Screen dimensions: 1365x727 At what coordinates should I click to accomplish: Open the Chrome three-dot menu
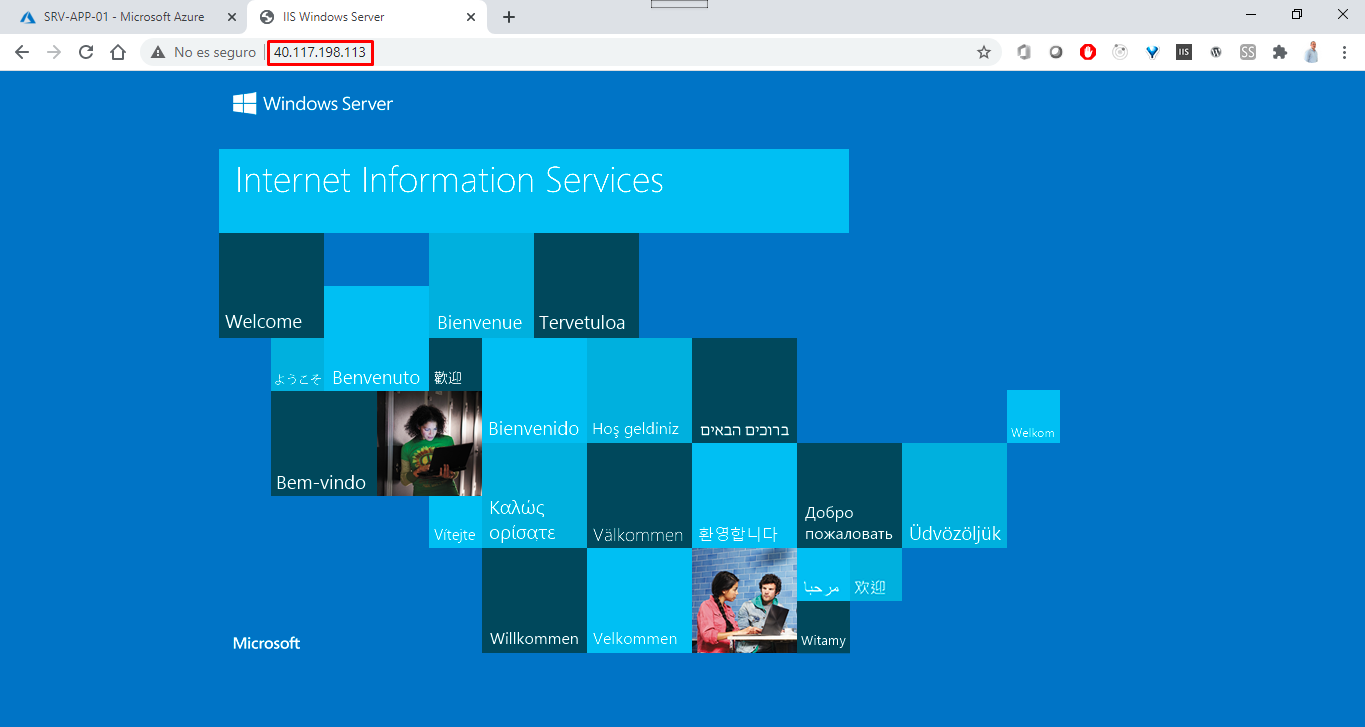click(1343, 51)
